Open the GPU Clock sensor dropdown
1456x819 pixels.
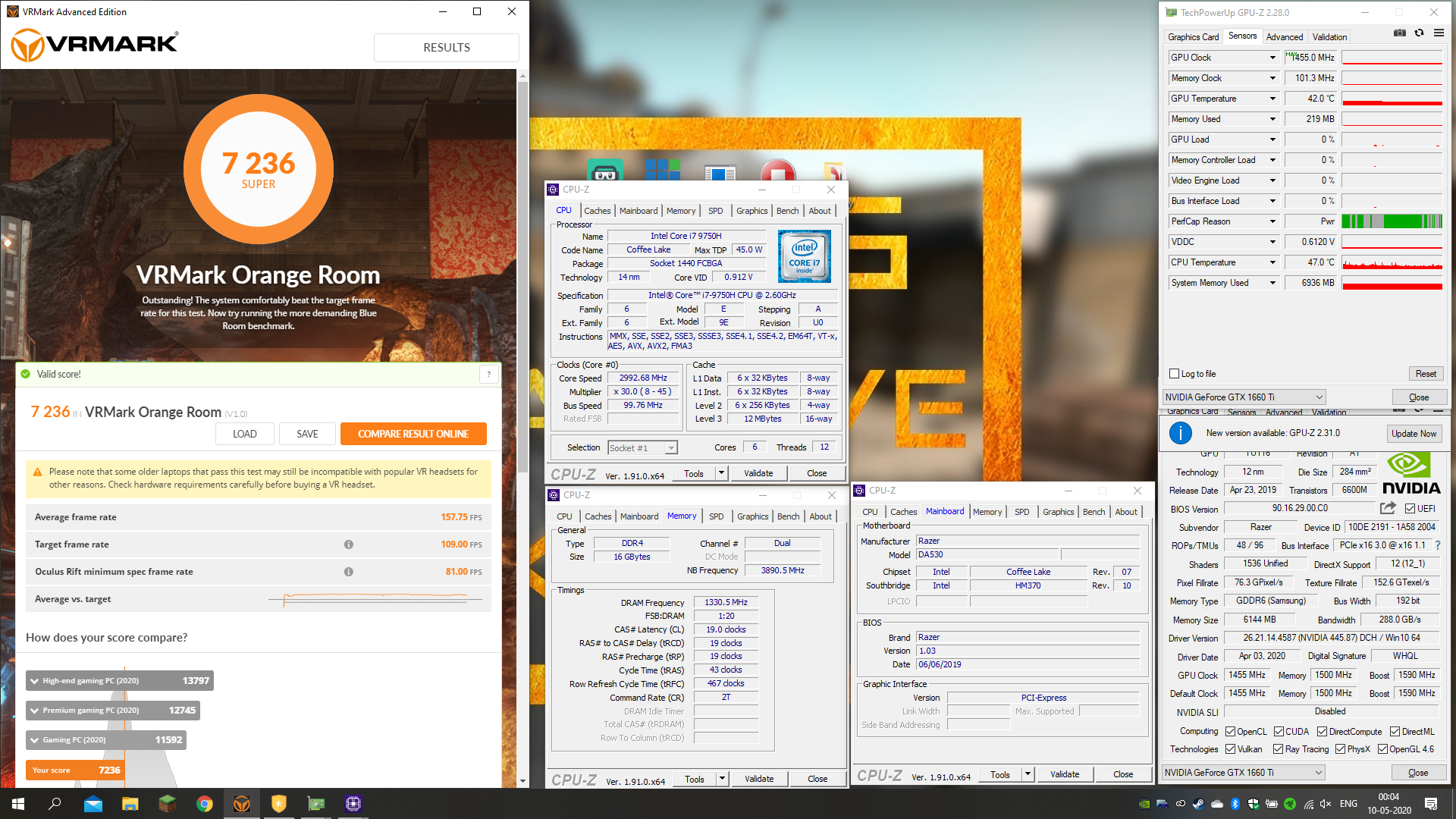[x=1272, y=58]
